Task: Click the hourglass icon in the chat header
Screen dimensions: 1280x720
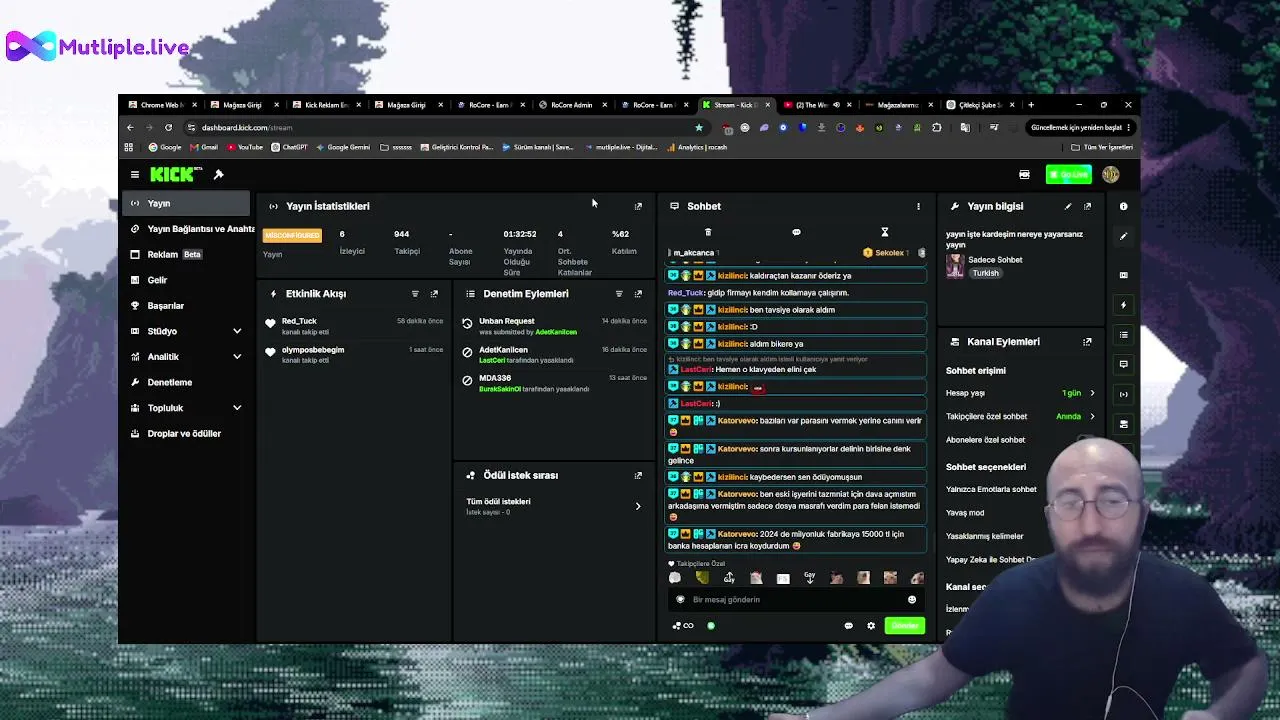Action: click(x=884, y=232)
